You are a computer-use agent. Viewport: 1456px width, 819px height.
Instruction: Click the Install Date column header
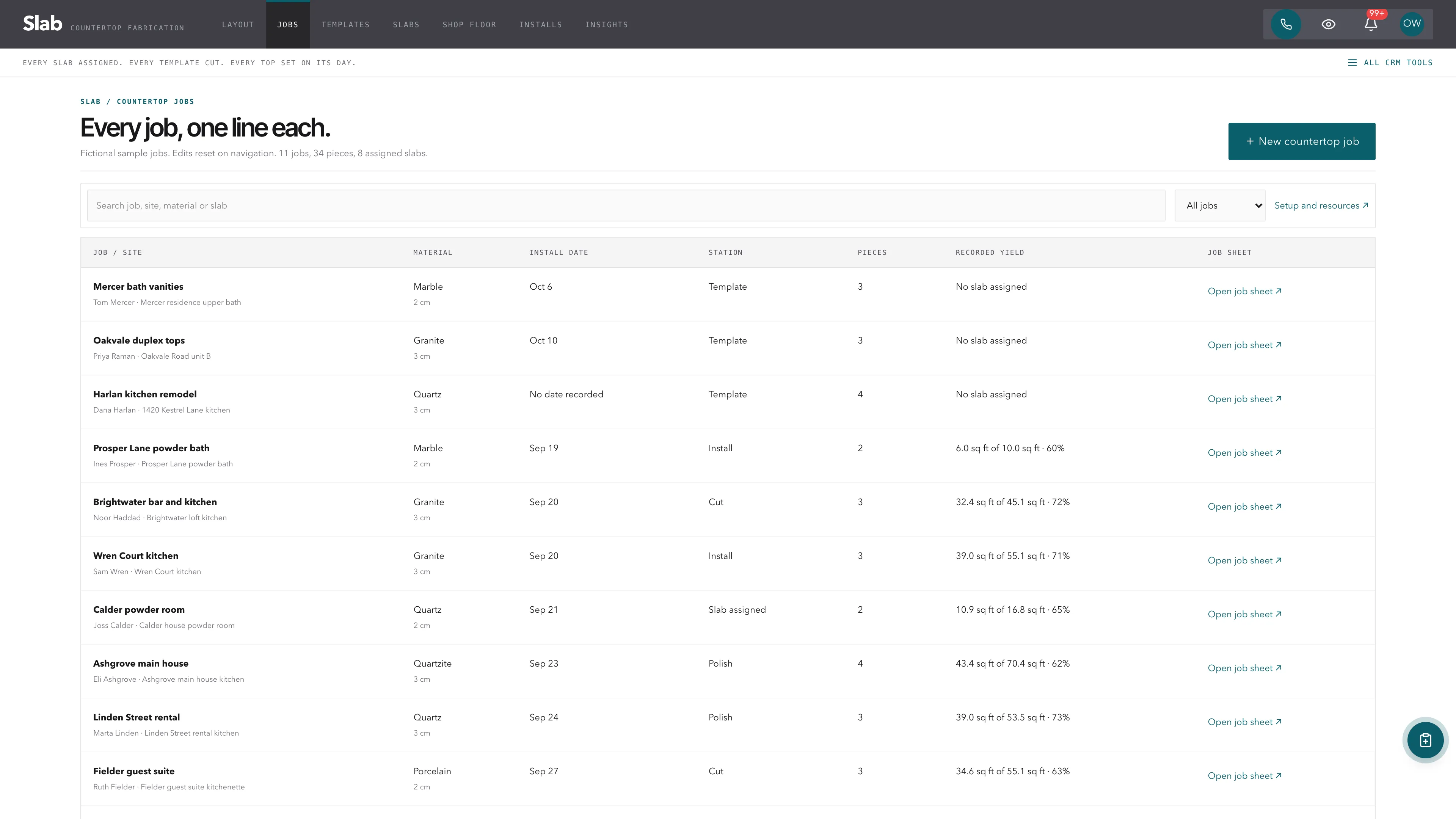(x=559, y=253)
